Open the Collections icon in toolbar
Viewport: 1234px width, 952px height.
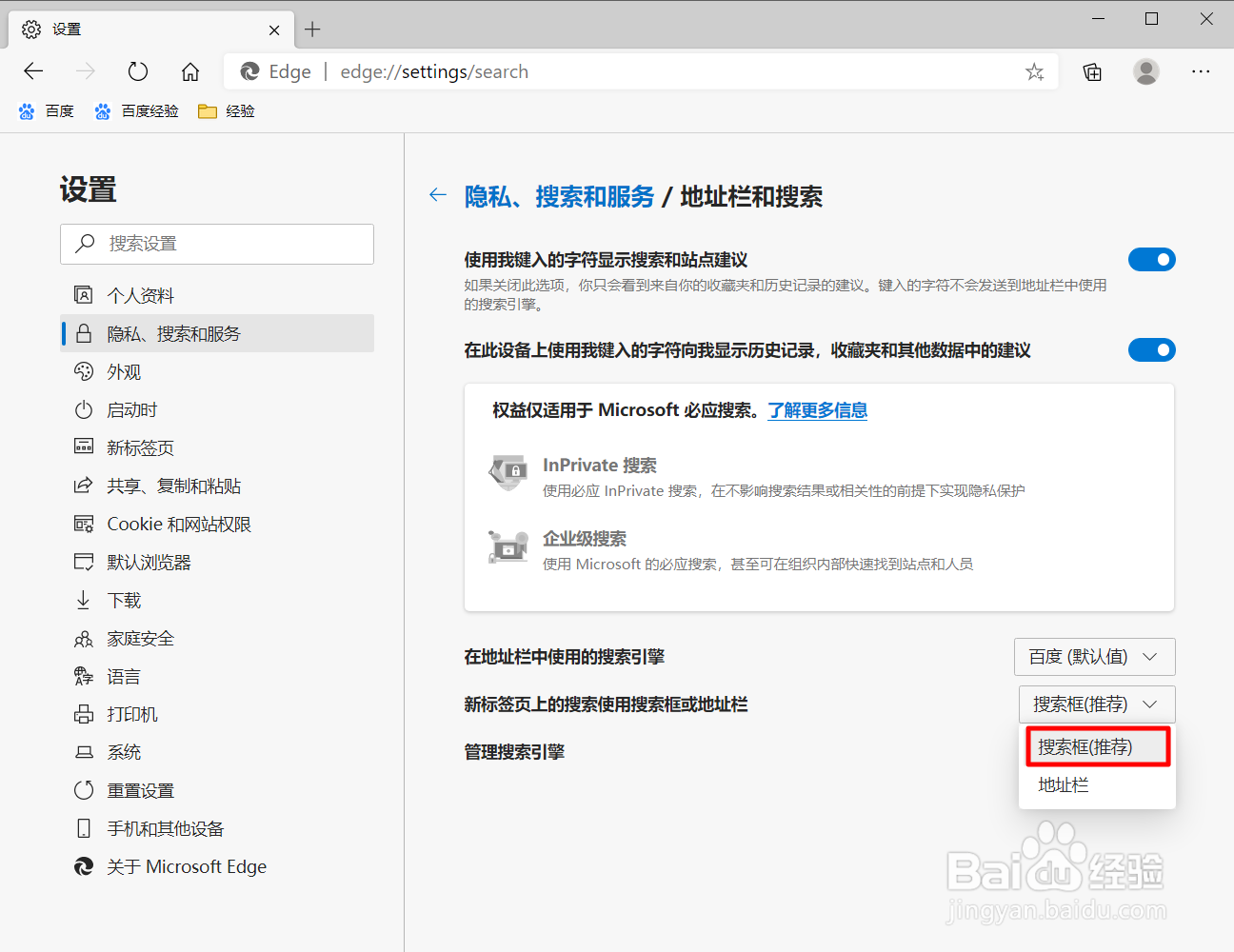point(1092,71)
